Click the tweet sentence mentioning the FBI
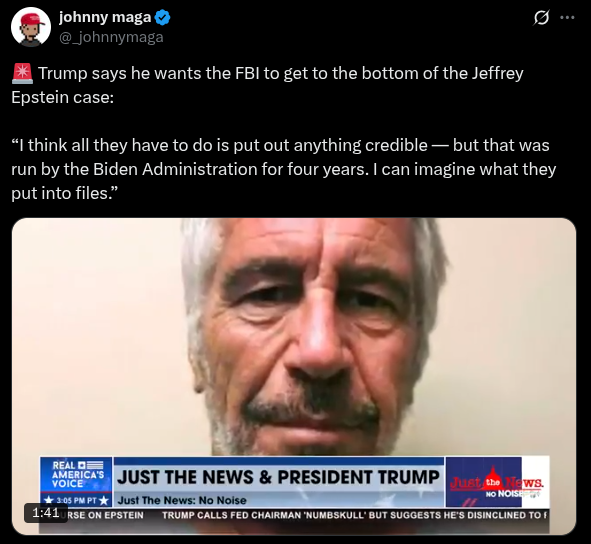 (x=267, y=85)
